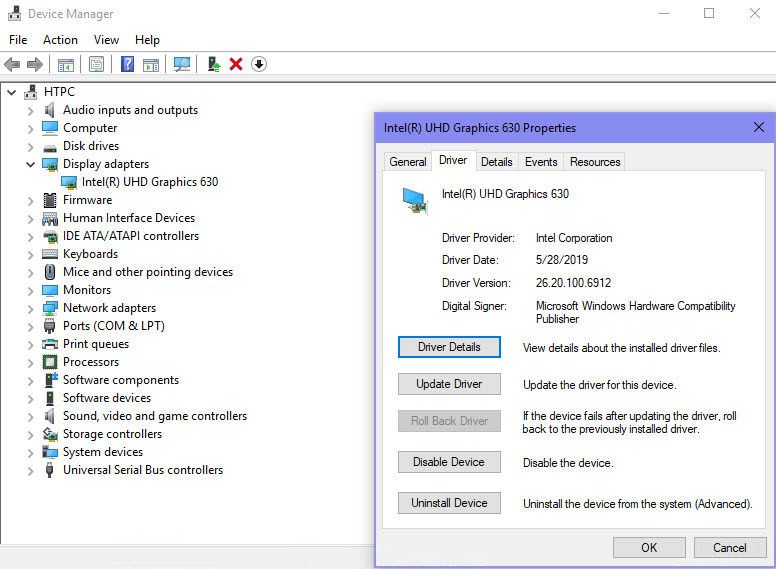
Task: Select Intel(R) UHD Graphics 630 tree item
Action: pos(150,182)
